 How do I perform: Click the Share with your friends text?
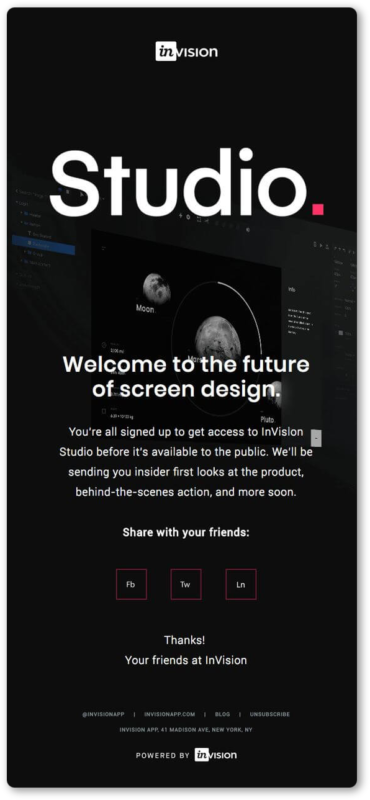(186, 533)
